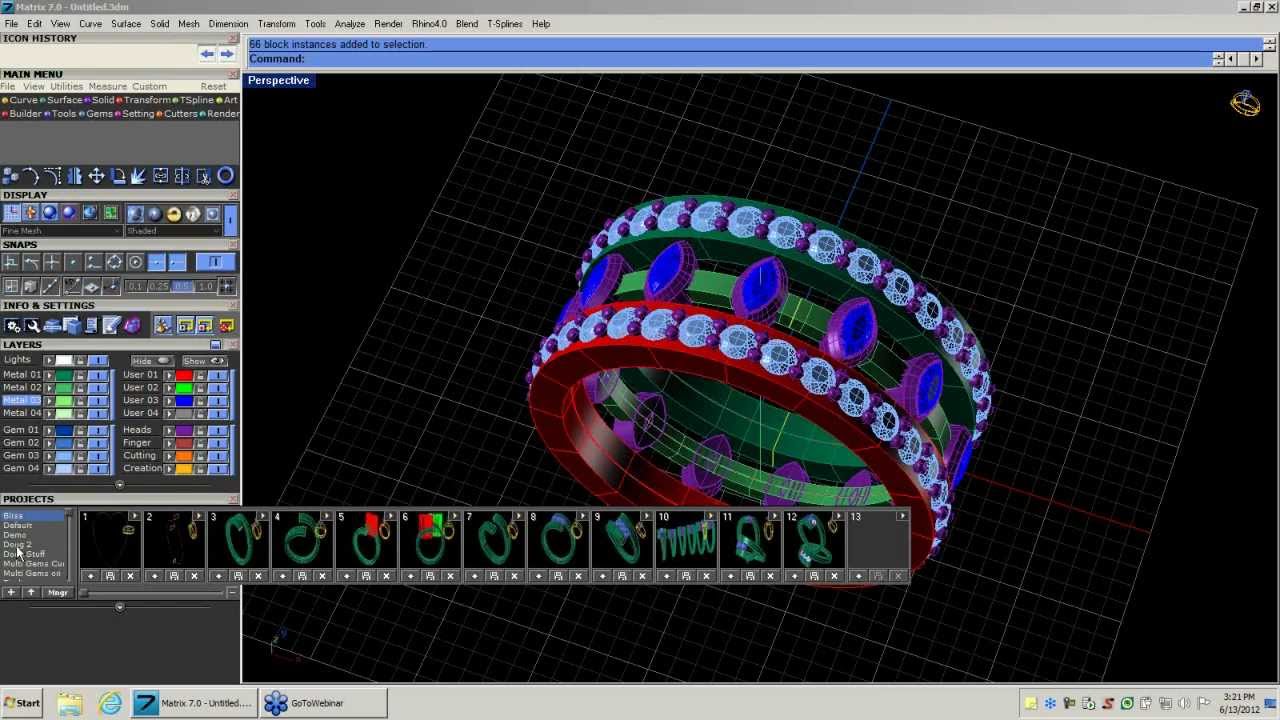This screenshot has width=1280, height=720.
Task: Click the blue sphere shading icon in Display
Action: [x=50, y=213]
